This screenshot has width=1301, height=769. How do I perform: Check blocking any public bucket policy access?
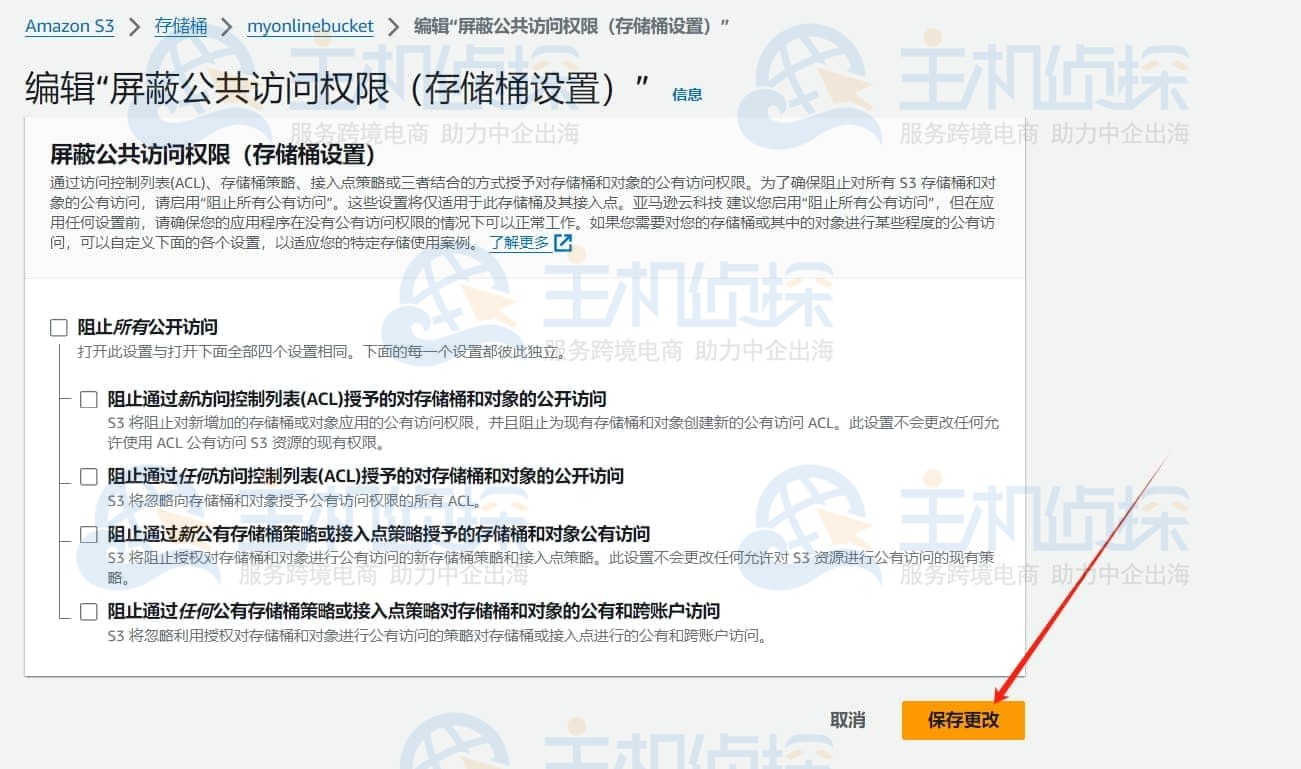[88, 611]
